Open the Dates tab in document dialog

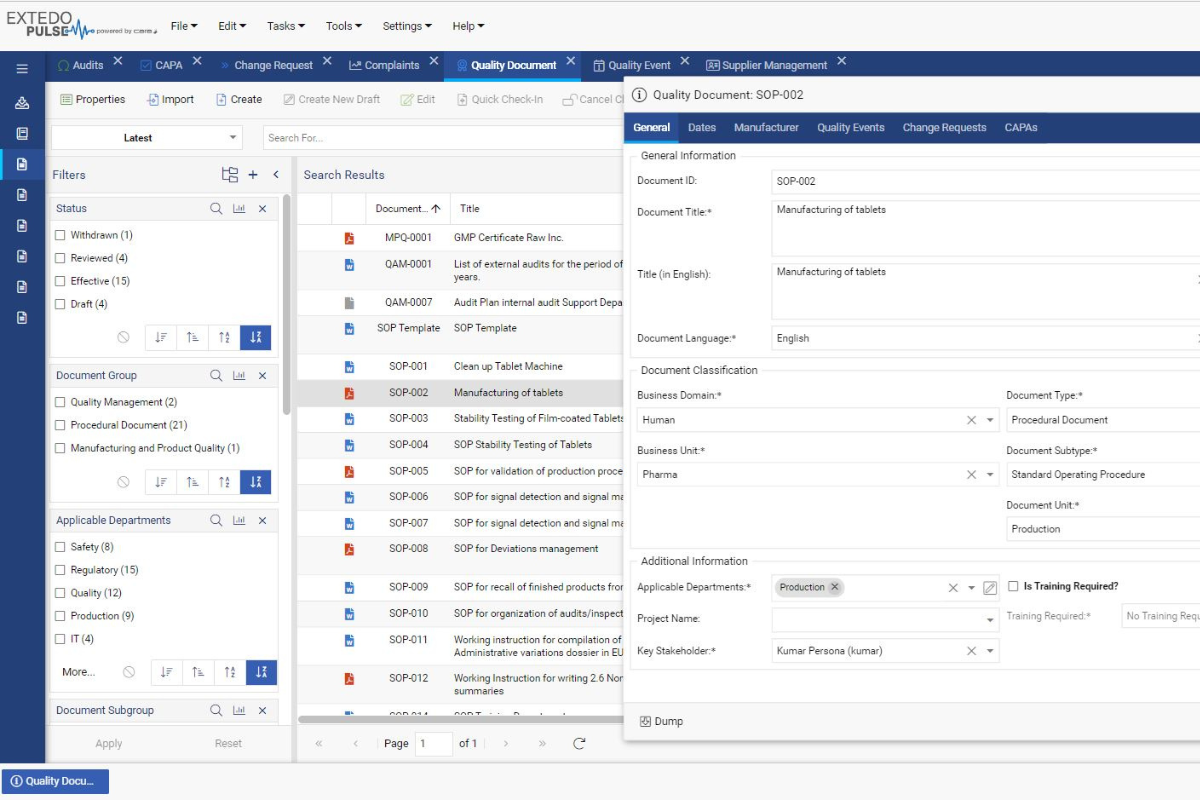[x=702, y=127]
